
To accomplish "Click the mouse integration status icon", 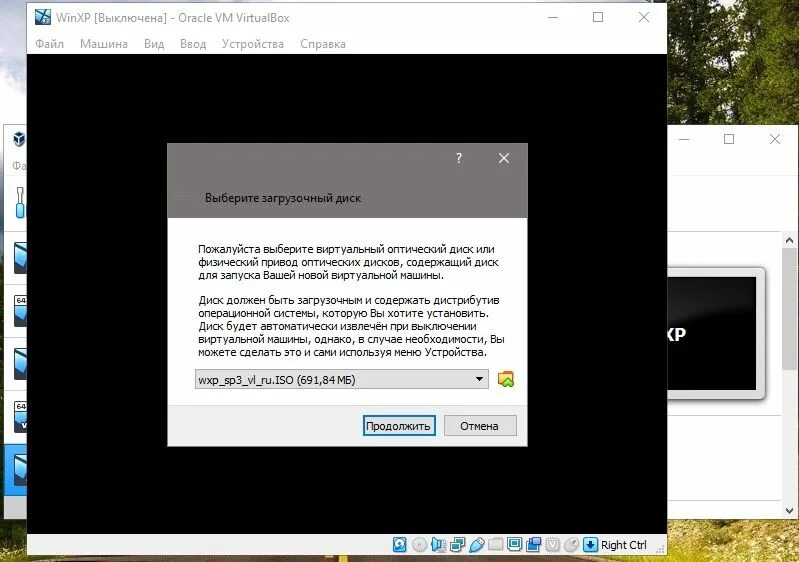I will (572, 545).
